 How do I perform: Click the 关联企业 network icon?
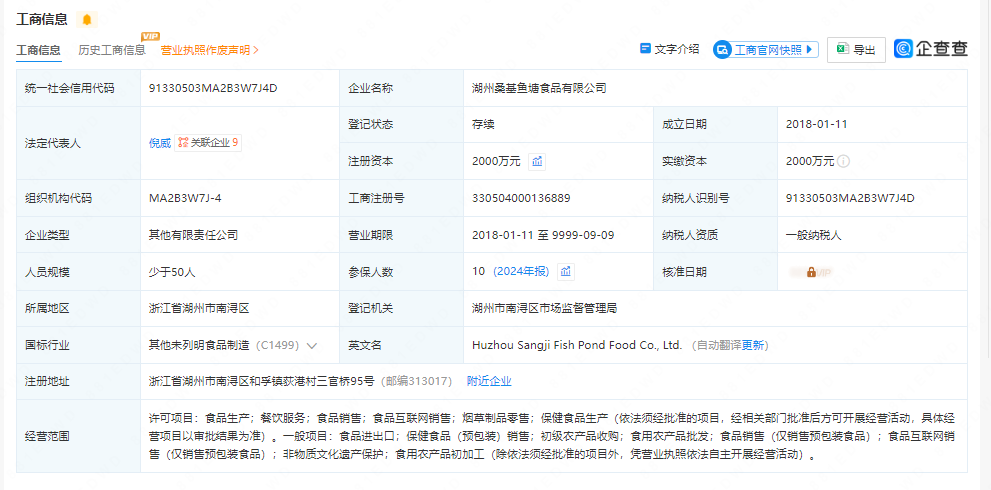[183, 143]
